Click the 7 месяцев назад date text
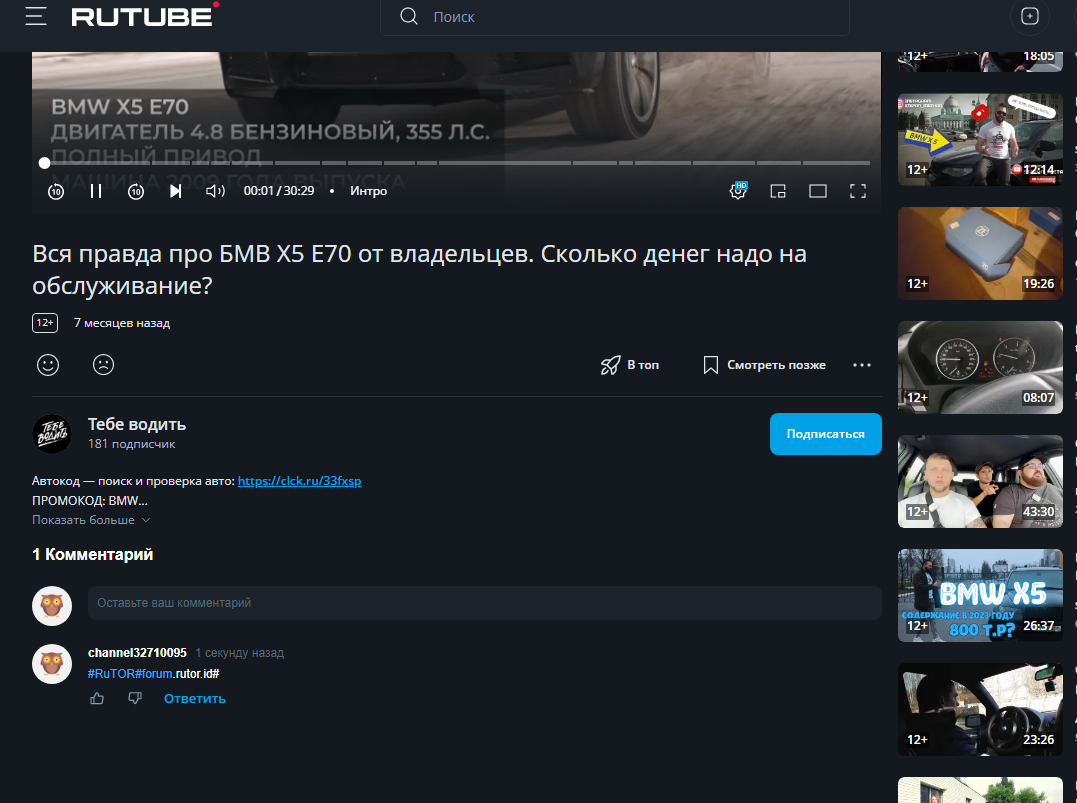The height and width of the screenshot is (803, 1077). pos(122,323)
